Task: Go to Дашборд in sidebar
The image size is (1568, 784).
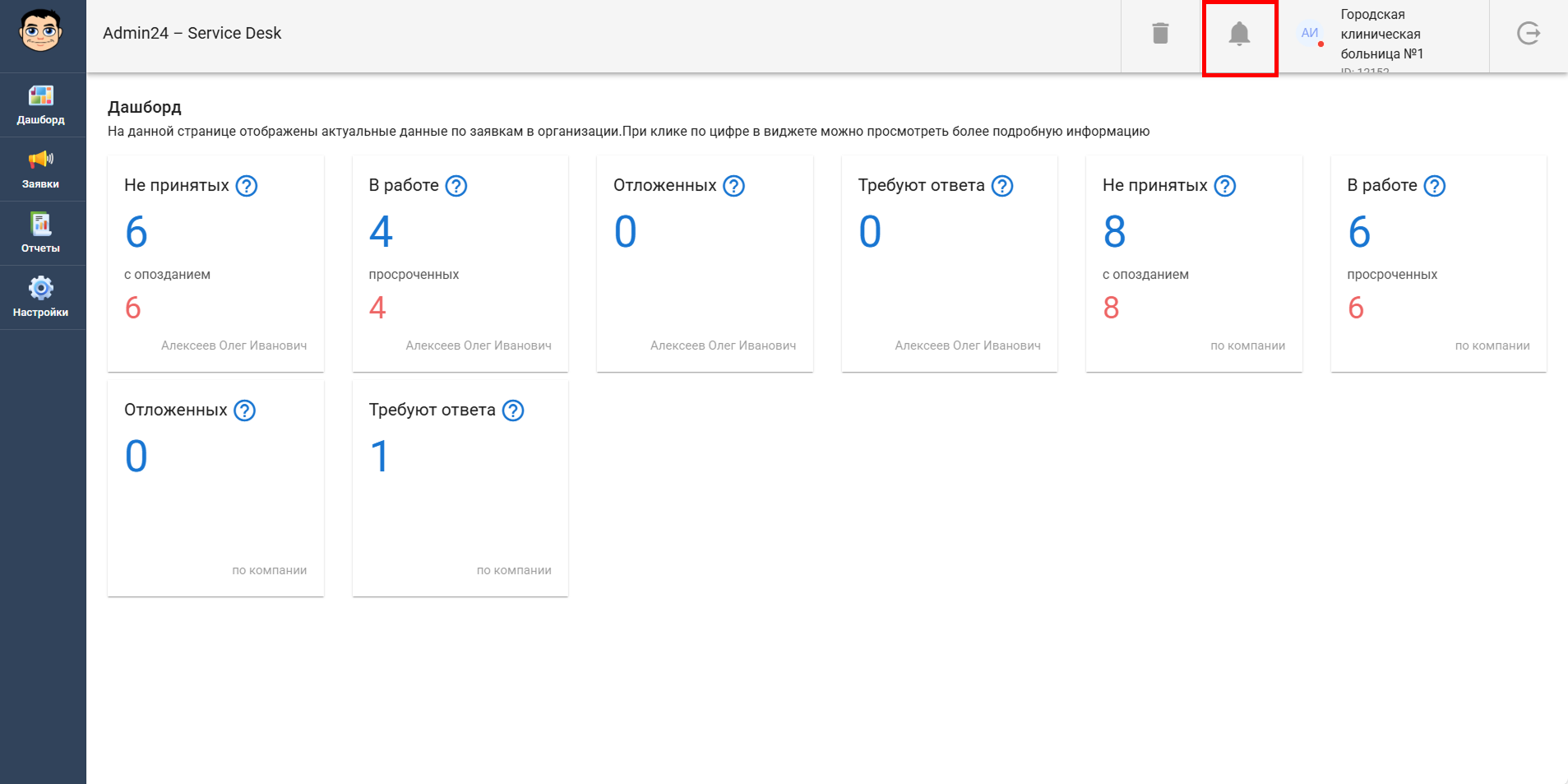Action: coord(41,105)
